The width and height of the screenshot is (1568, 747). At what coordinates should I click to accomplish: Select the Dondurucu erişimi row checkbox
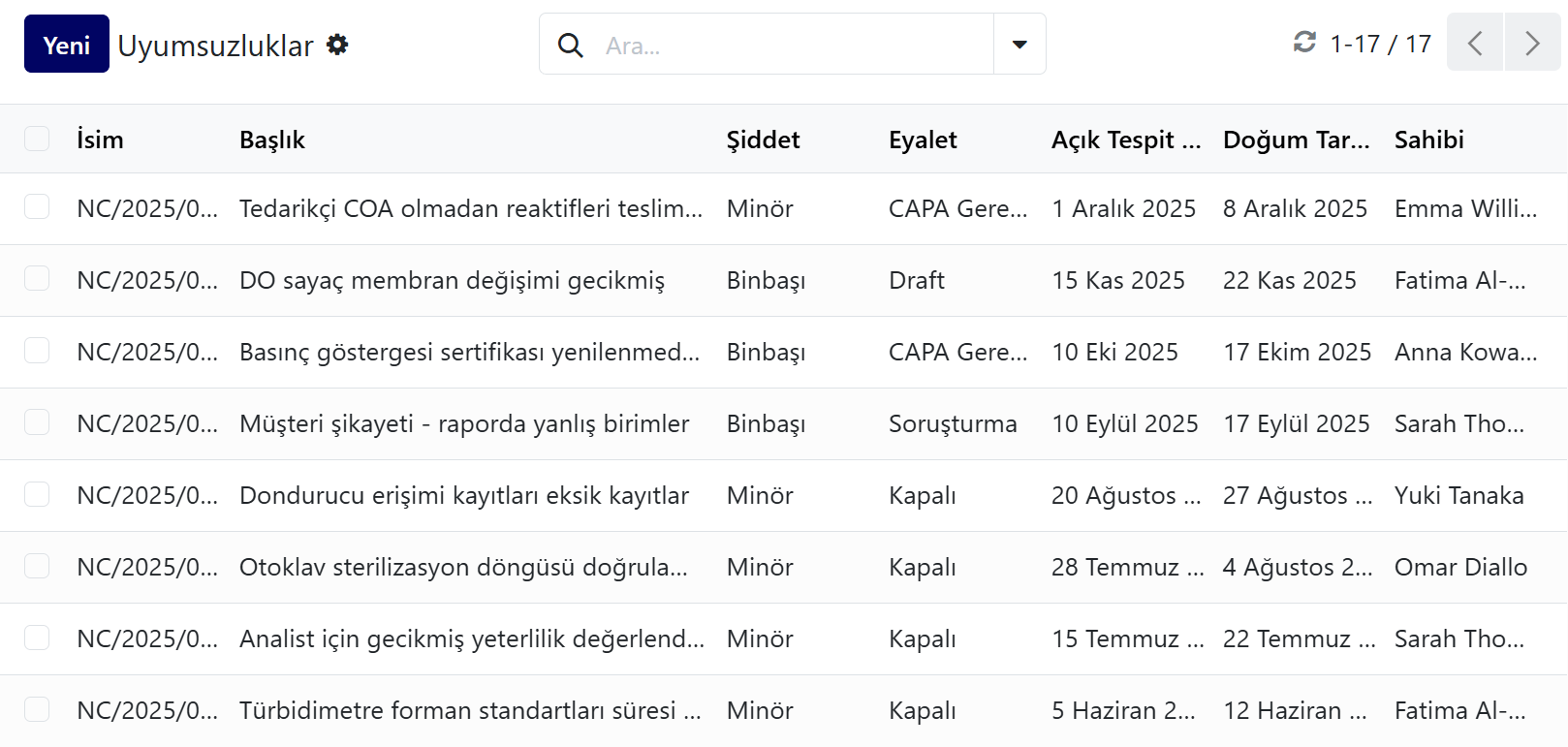click(37, 494)
